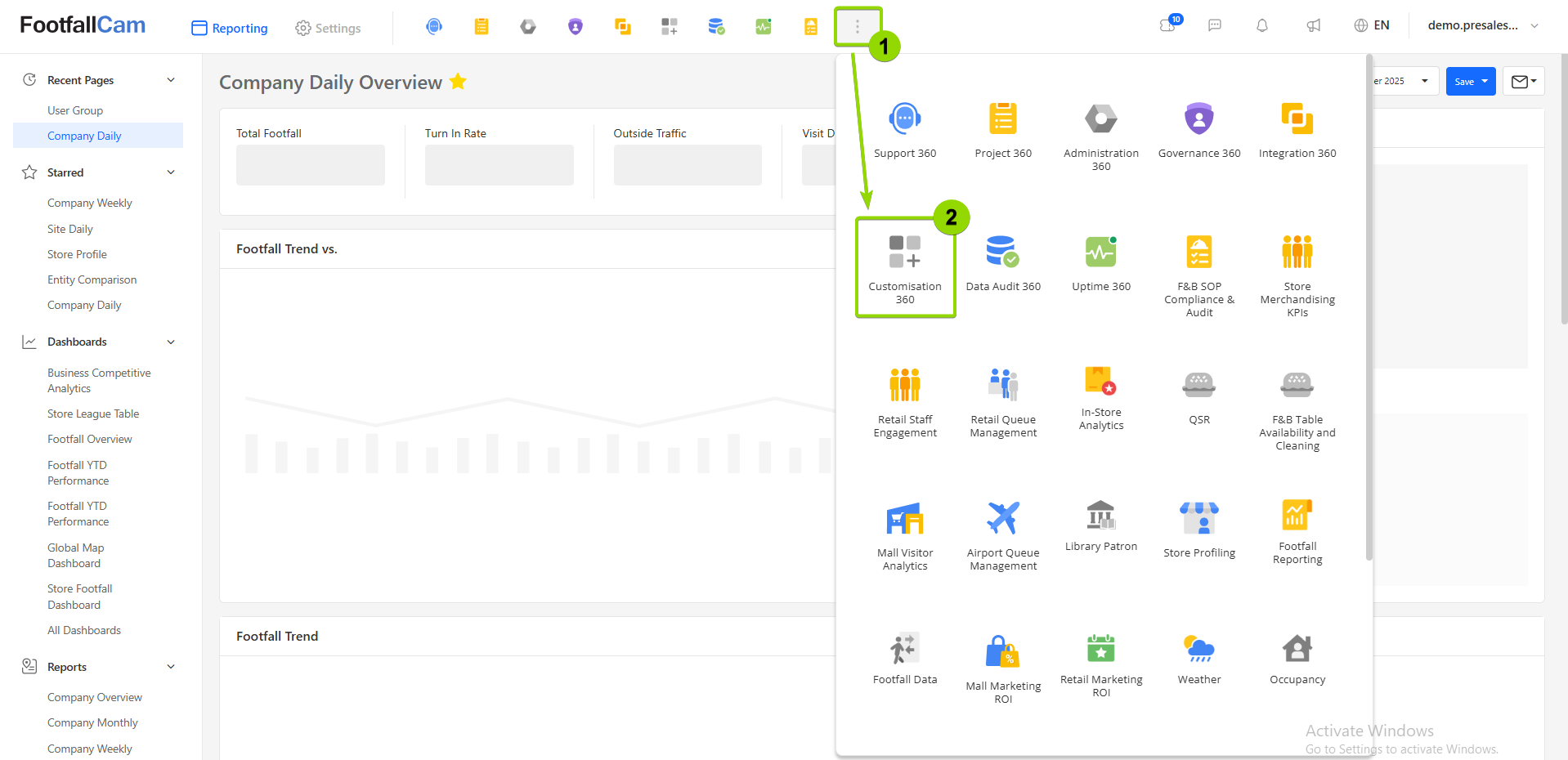Open Governance 360 from the apps grid
1568x760 pixels.
coord(1199,131)
